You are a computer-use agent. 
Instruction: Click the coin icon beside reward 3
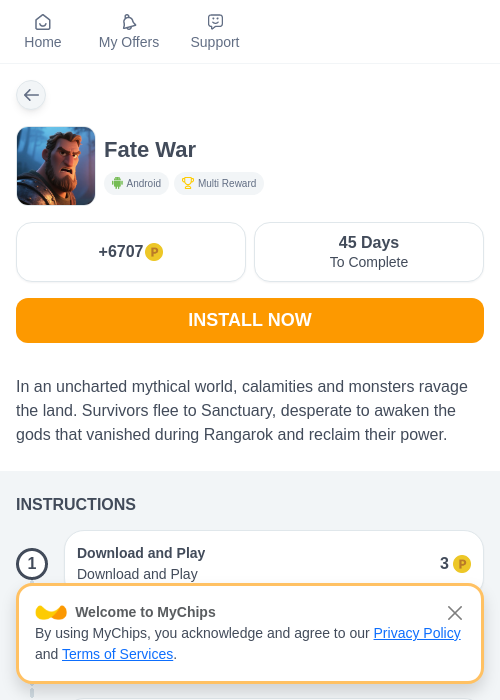pyautogui.click(x=462, y=564)
